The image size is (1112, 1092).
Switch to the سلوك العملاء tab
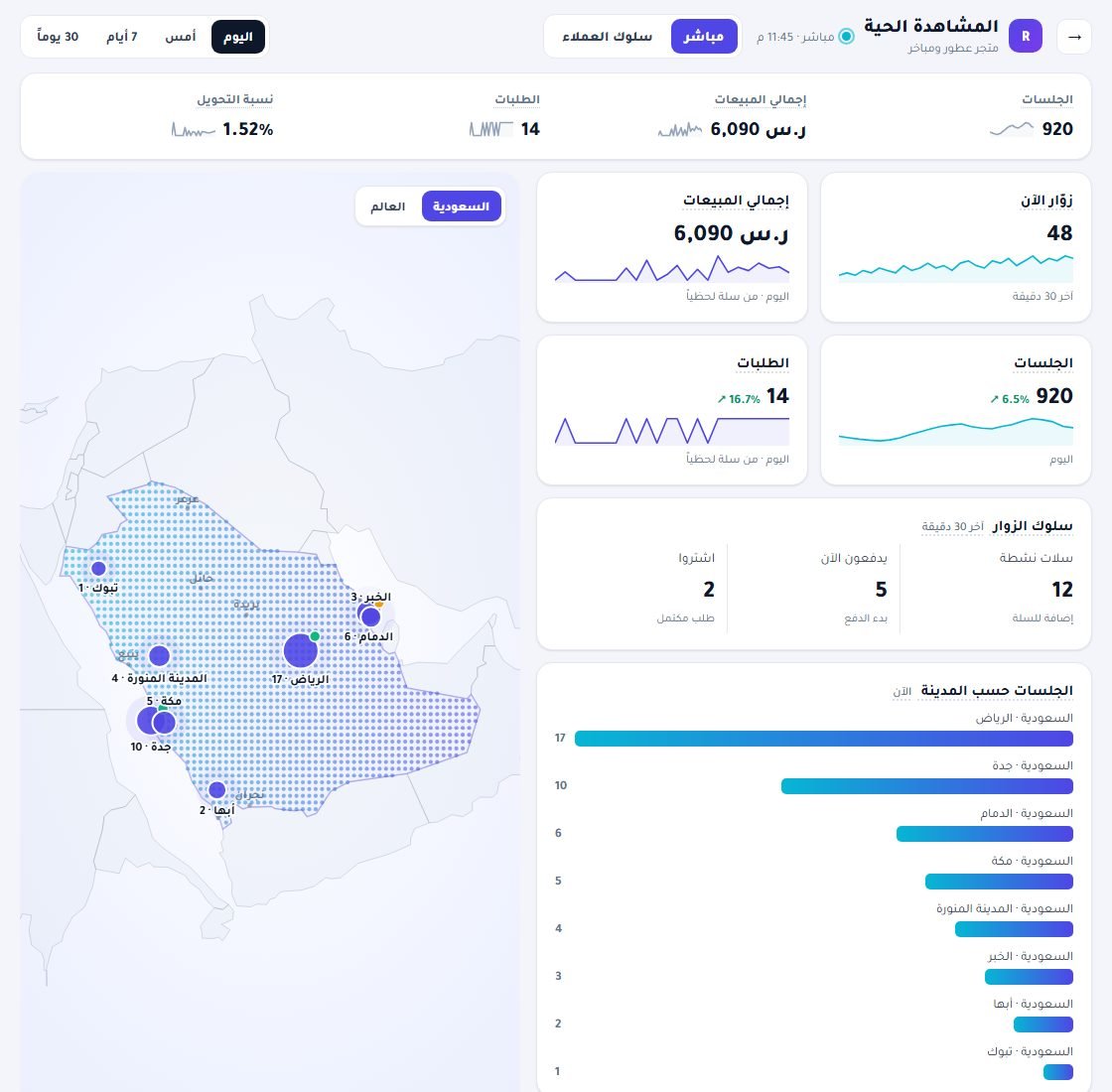tap(607, 37)
